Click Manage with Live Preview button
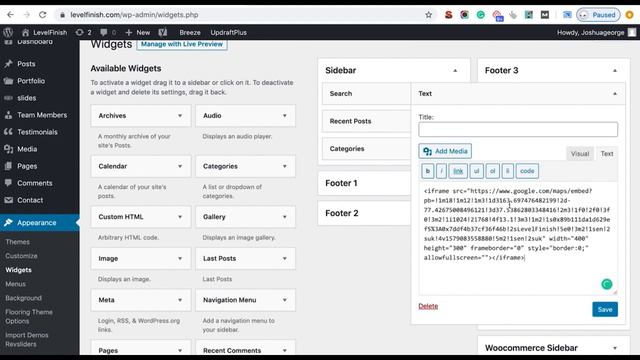The height and width of the screenshot is (360, 640). tap(182, 44)
